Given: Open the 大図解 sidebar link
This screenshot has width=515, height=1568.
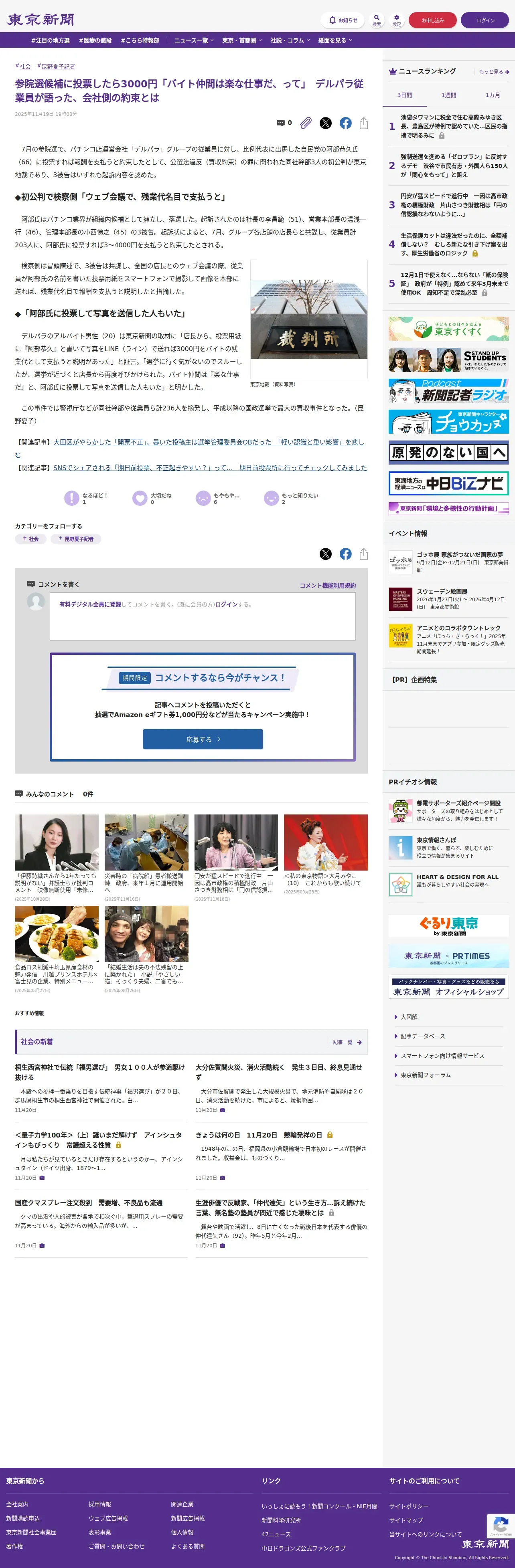Looking at the screenshot, I should [408, 1017].
